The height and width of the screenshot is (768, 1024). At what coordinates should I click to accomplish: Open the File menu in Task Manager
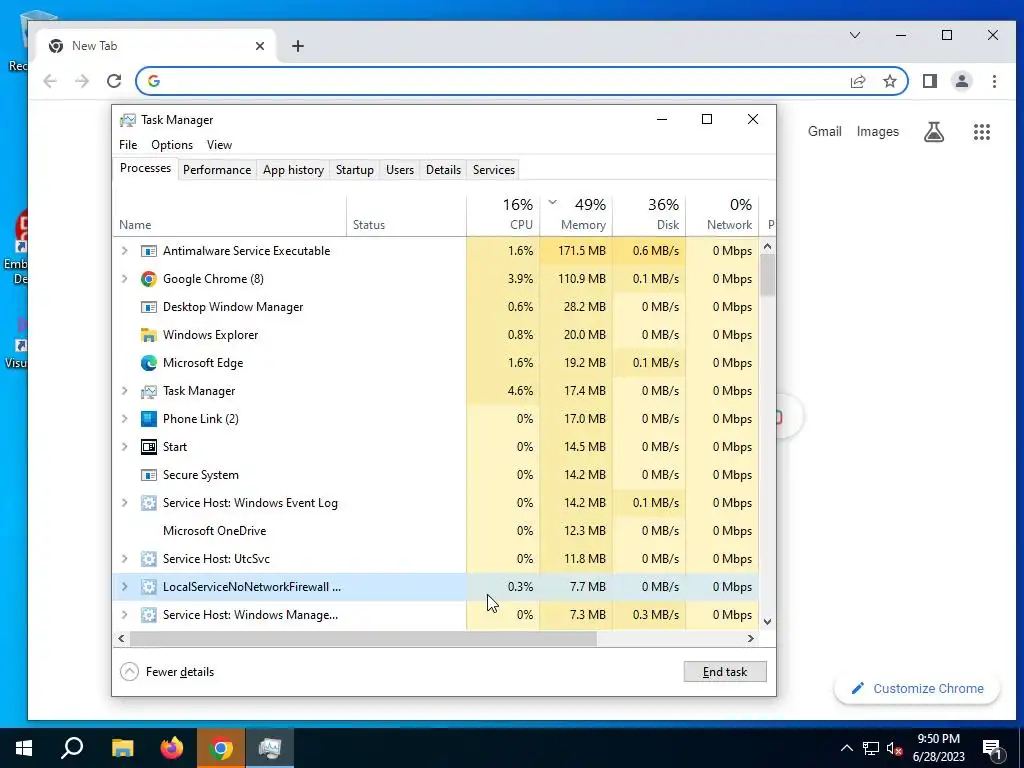[x=128, y=145]
